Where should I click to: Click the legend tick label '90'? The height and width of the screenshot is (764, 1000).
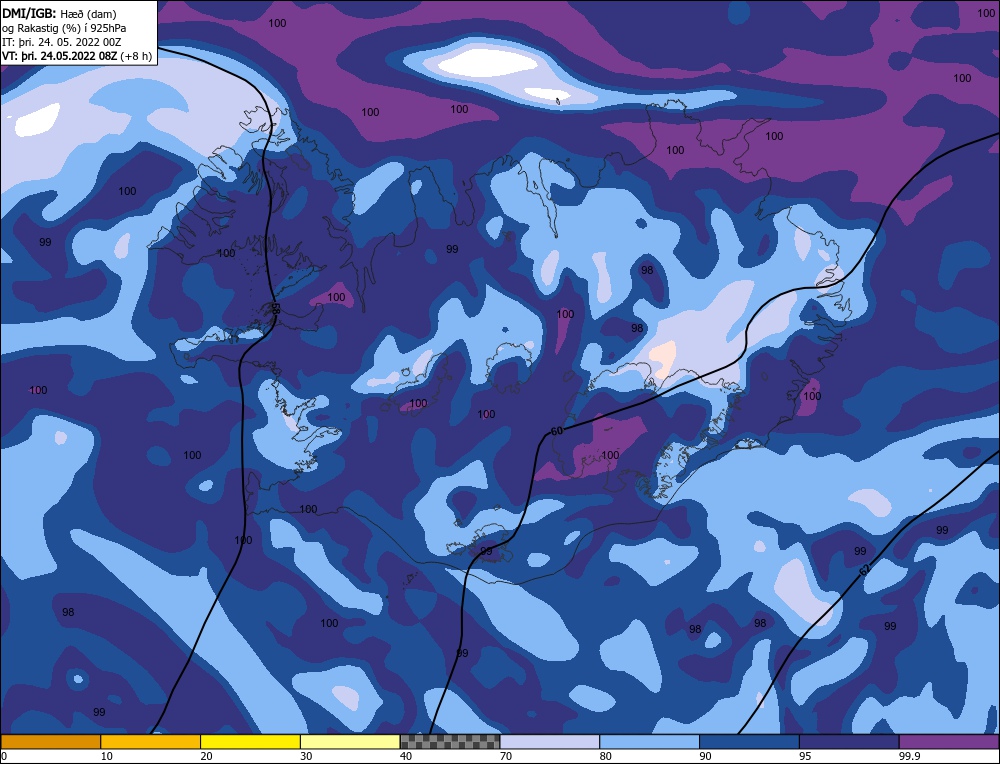point(705,756)
